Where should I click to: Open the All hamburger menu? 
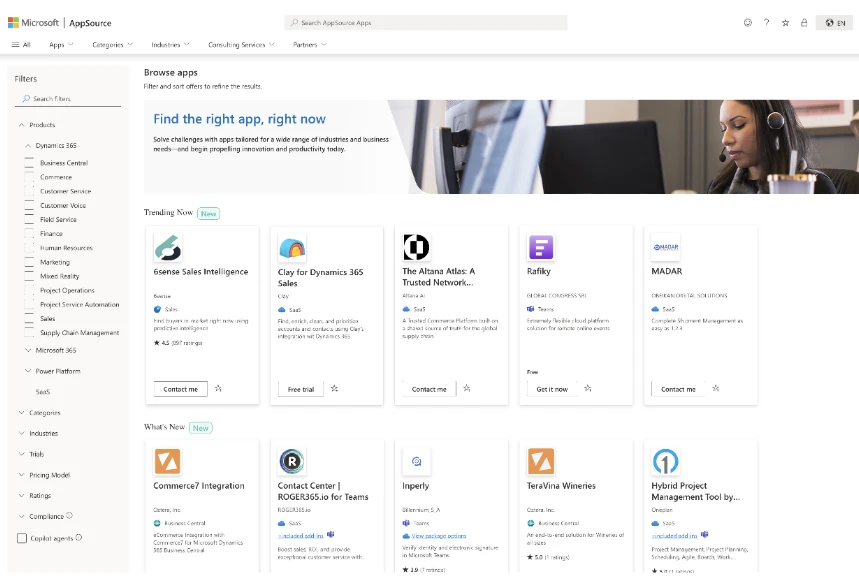(21, 45)
